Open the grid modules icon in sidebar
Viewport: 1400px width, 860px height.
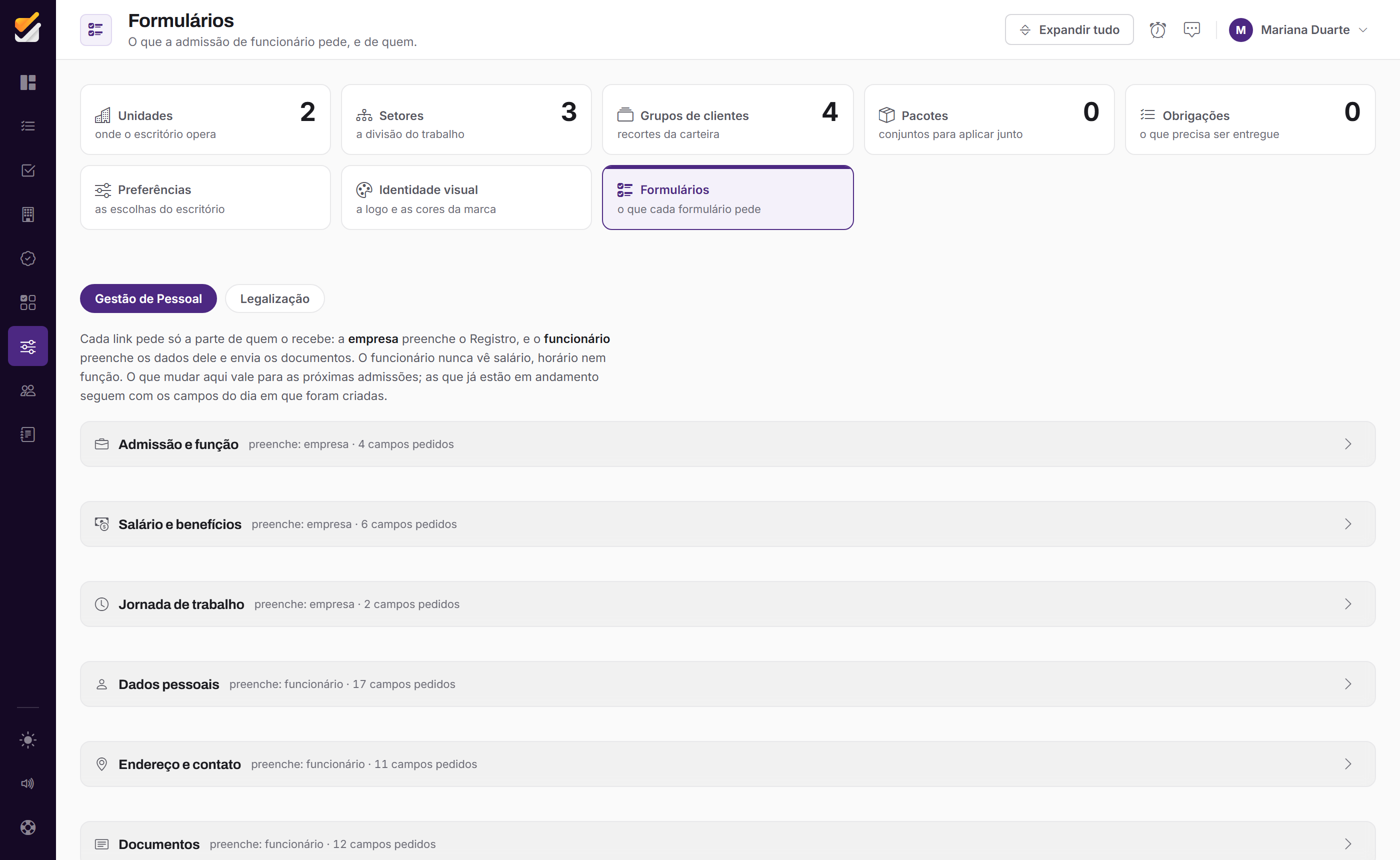28,302
